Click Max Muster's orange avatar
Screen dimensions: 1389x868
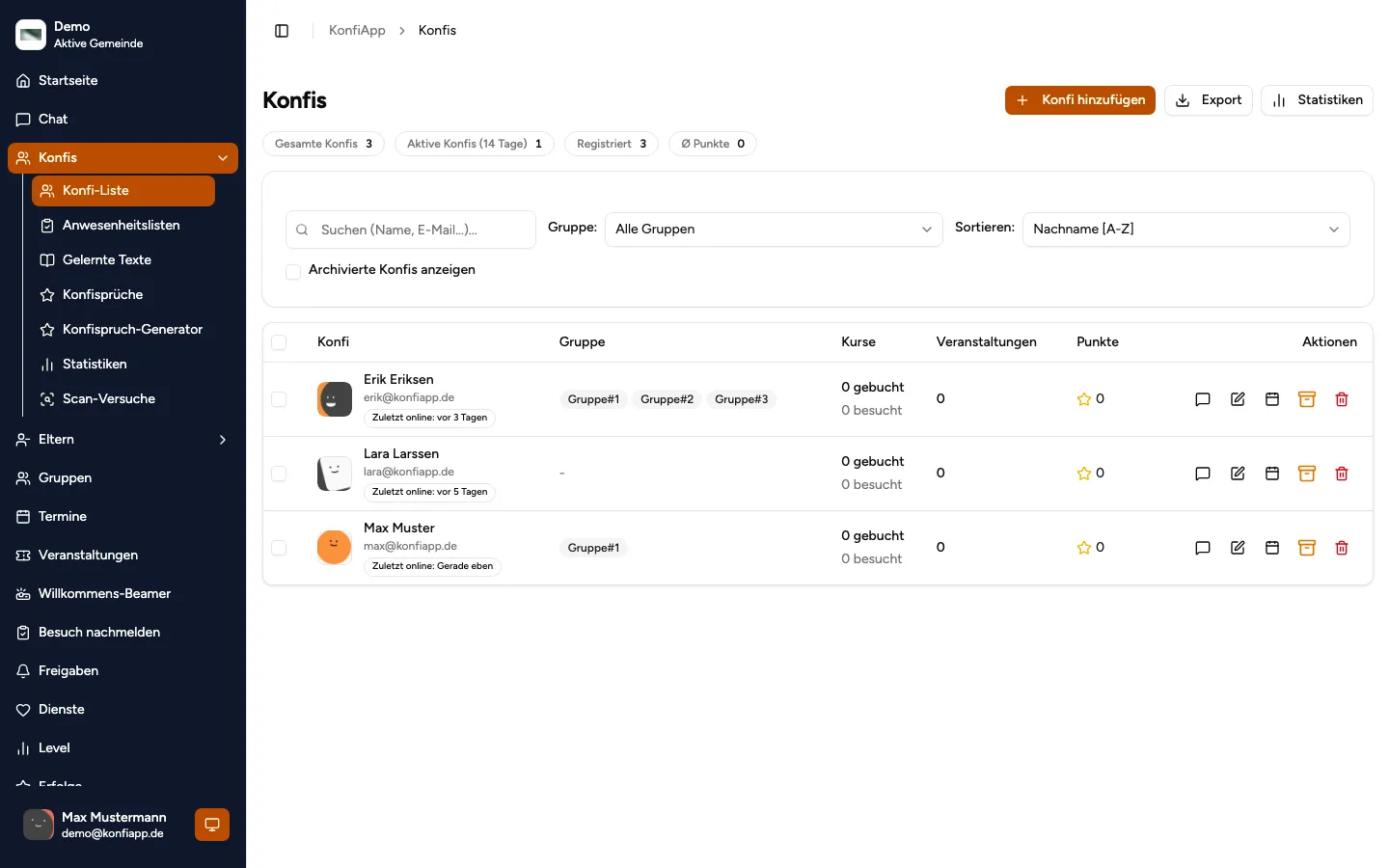(335, 548)
